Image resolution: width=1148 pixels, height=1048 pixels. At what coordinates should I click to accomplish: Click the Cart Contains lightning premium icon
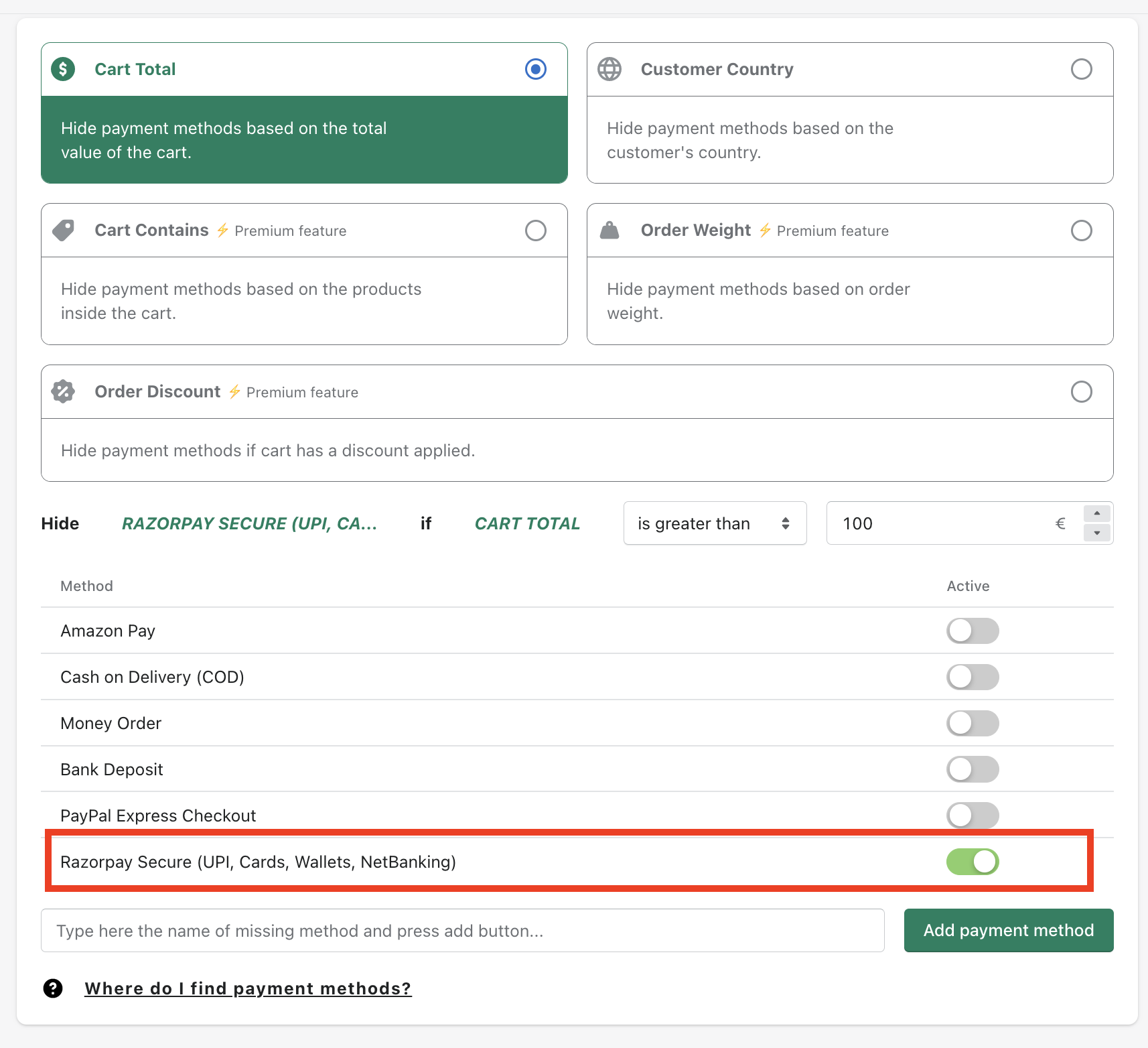pyautogui.click(x=223, y=231)
